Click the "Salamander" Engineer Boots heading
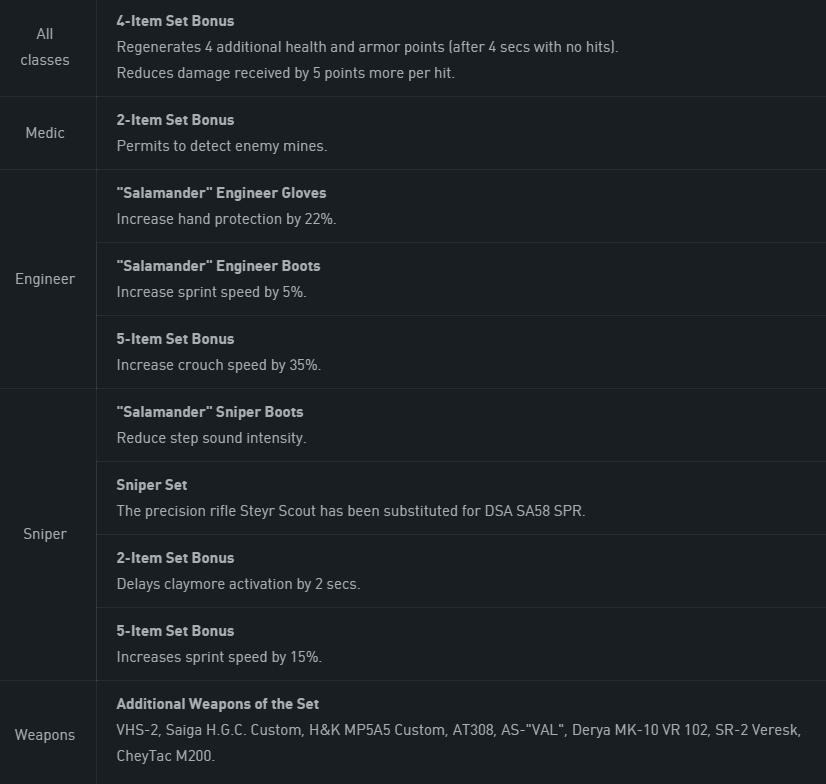Screen dimensions: 826x784 (x=218, y=266)
